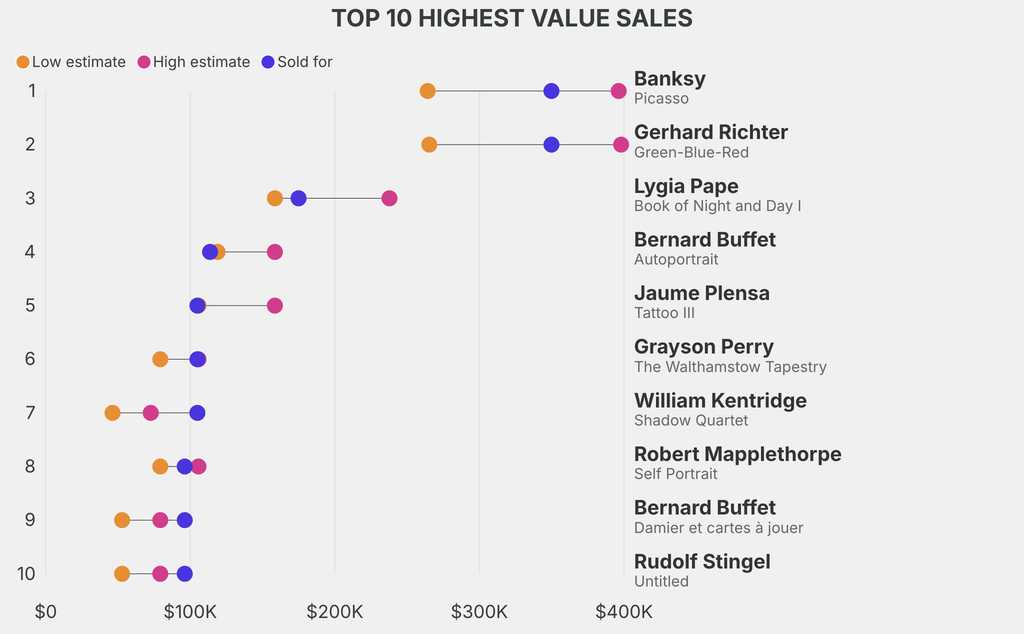The image size is (1024, 634).
Task: Toggle the Low estimate legend item
Action: (x=71, y=62)
